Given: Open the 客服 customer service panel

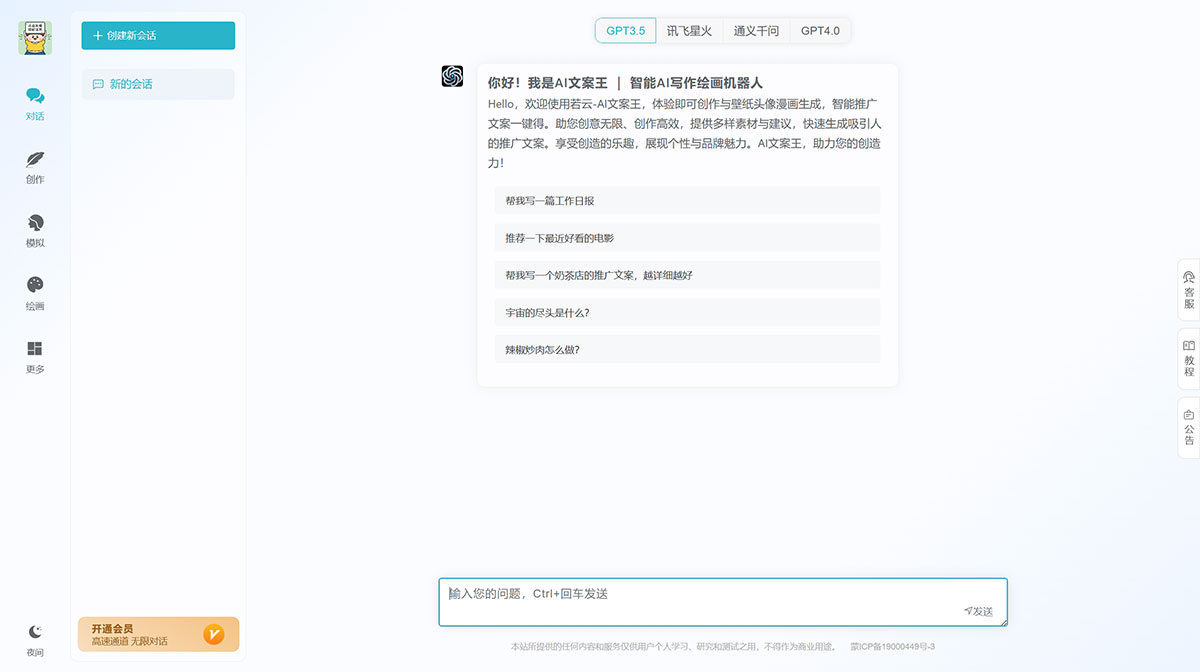Looking at the screenshot, I should [1188, 290].
